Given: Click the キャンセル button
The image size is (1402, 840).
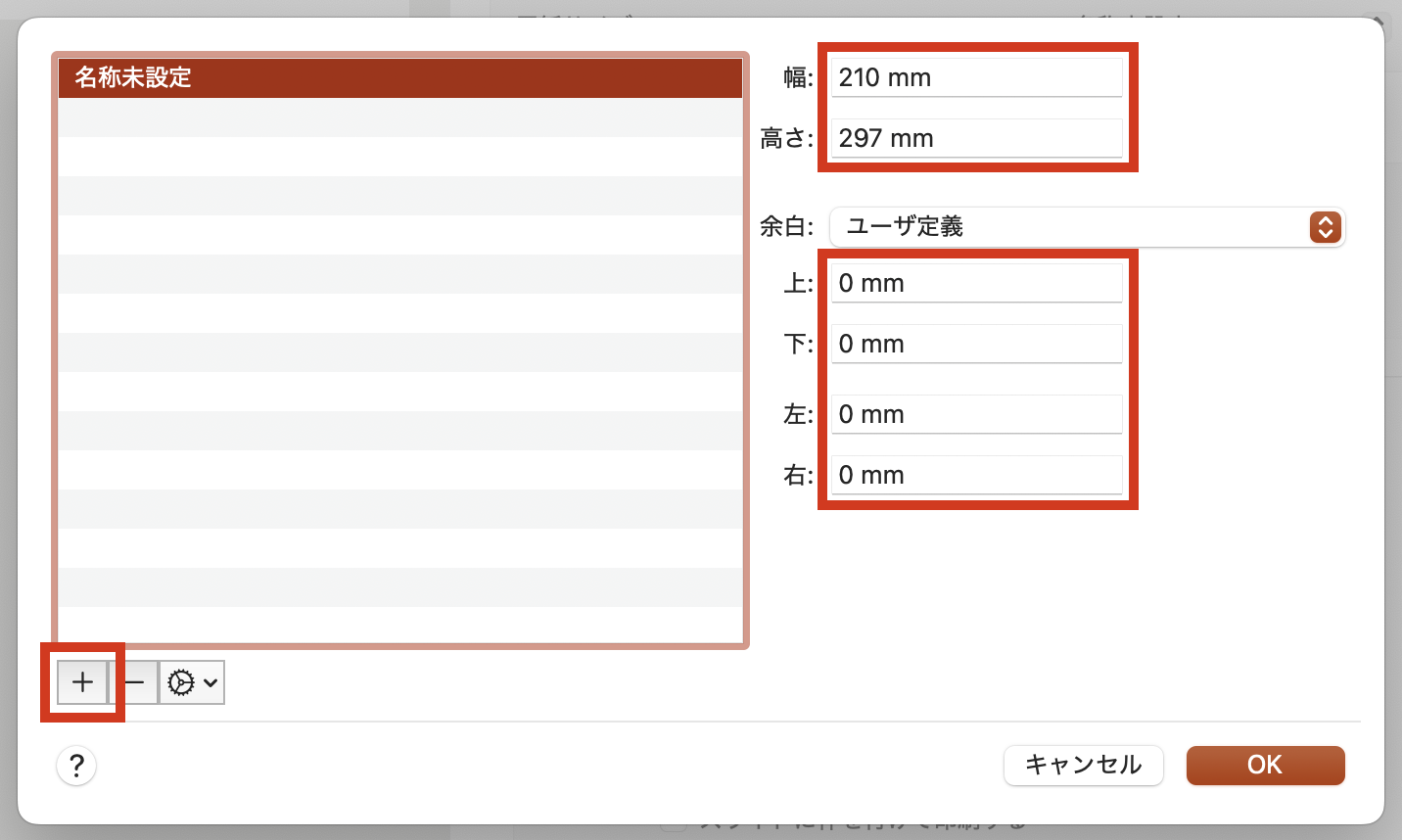Looking at the screenshot, I should point(1083,766).
